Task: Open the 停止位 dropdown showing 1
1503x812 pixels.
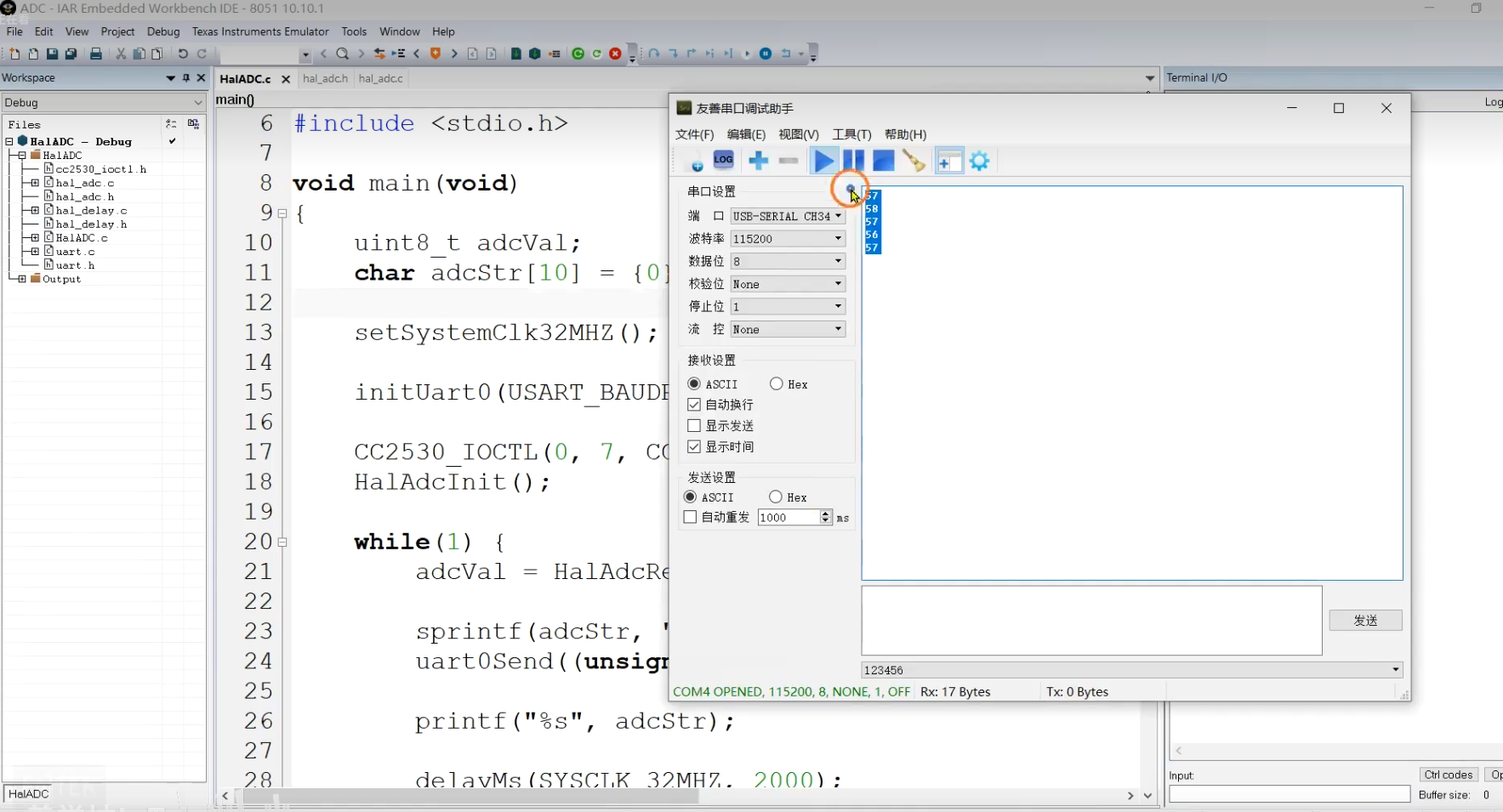Action: (788, 306)
